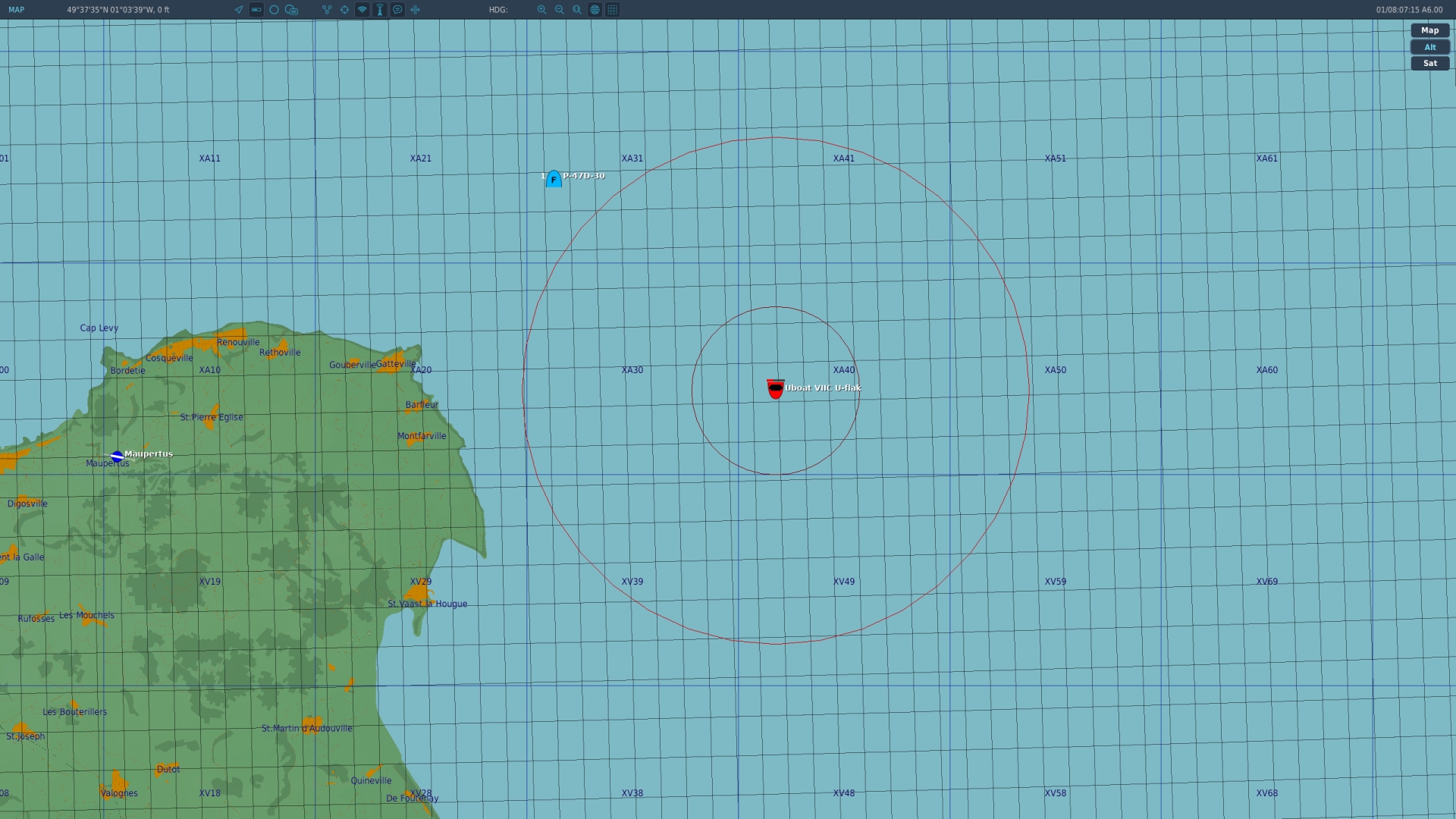Toggle the globe lat/long grid icon
Viewport: 1456px width, 819px height.
595,10
